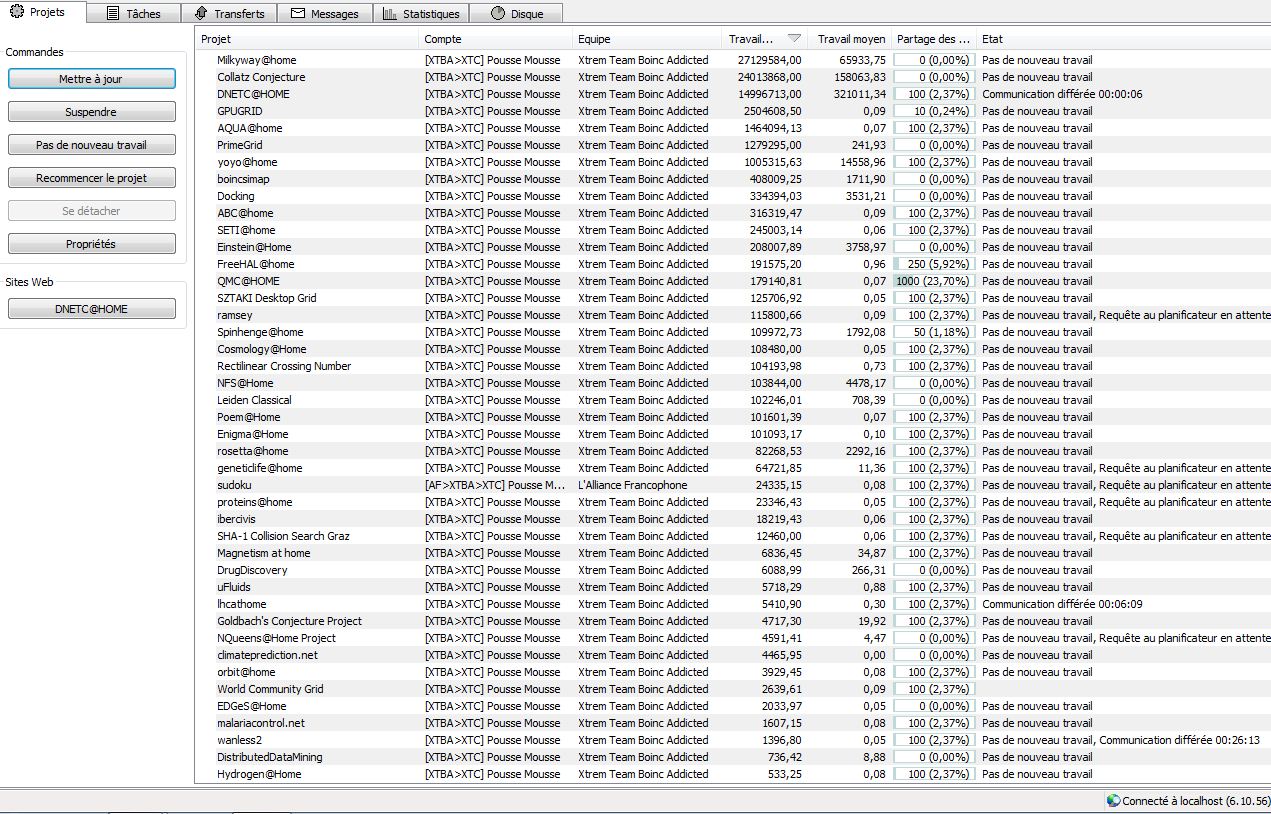Viewport: 1271px width, 814px height.
Task: Open the DNETC@HOME website button
Action: 91,309
